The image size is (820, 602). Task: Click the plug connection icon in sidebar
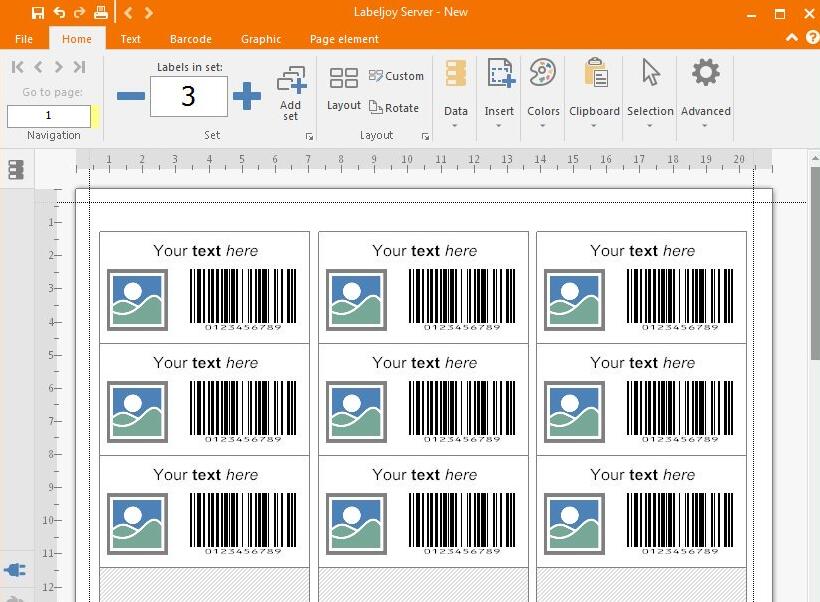point(15,570)
